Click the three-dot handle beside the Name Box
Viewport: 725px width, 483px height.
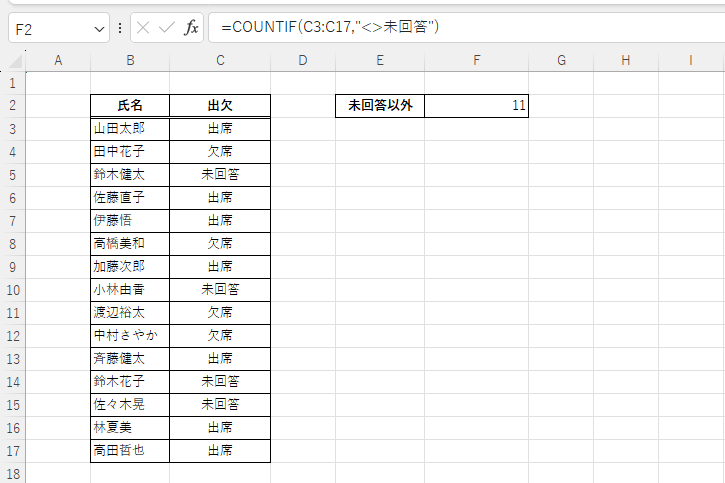click(x=120, y=28)
